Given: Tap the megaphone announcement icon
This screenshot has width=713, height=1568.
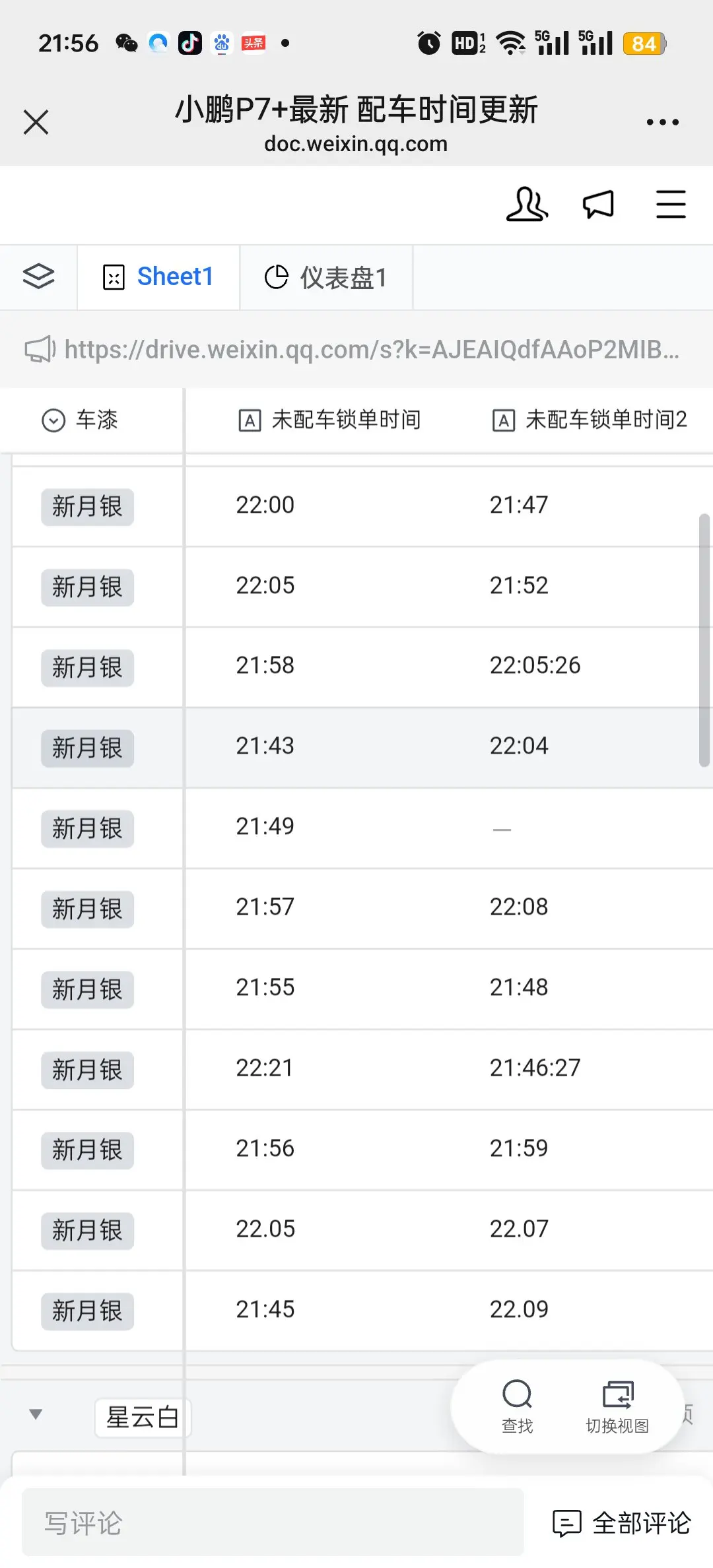Looking at the screenshot, I should point(599,205).
